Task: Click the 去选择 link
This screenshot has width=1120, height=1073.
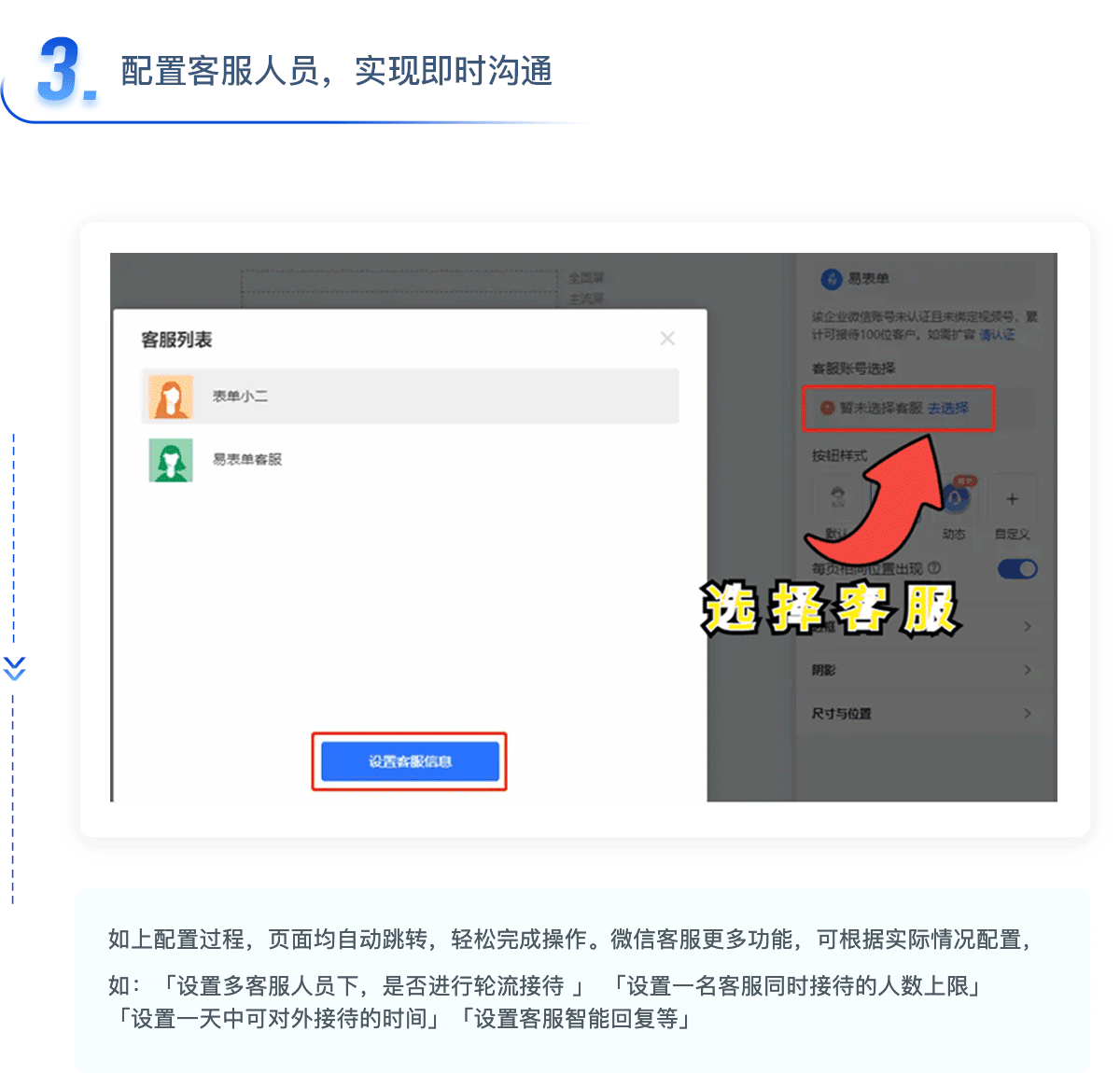Action: coord(948,408)
